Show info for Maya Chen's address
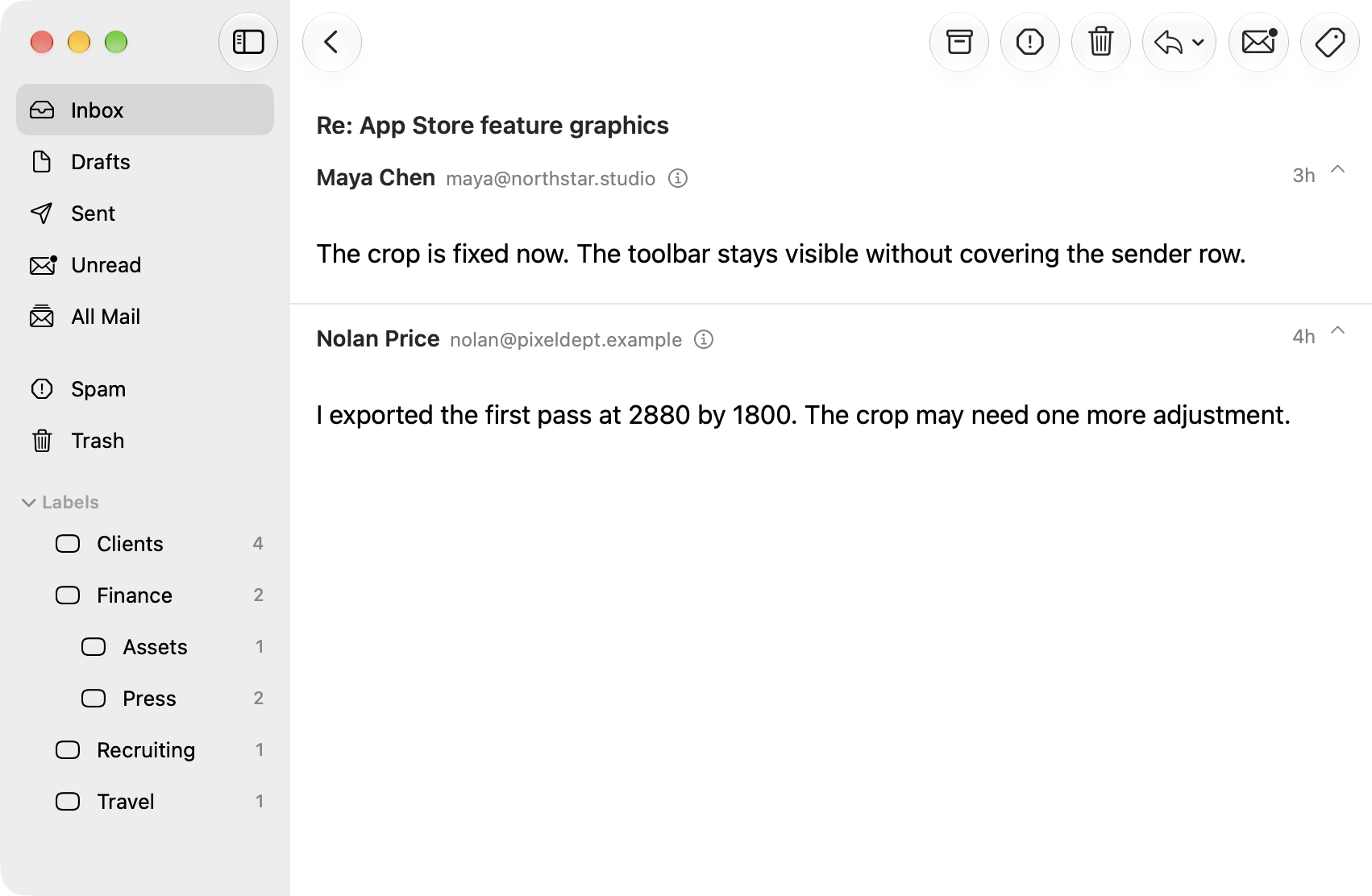Screen dimensions: 1372x896 tap(678, 178)
